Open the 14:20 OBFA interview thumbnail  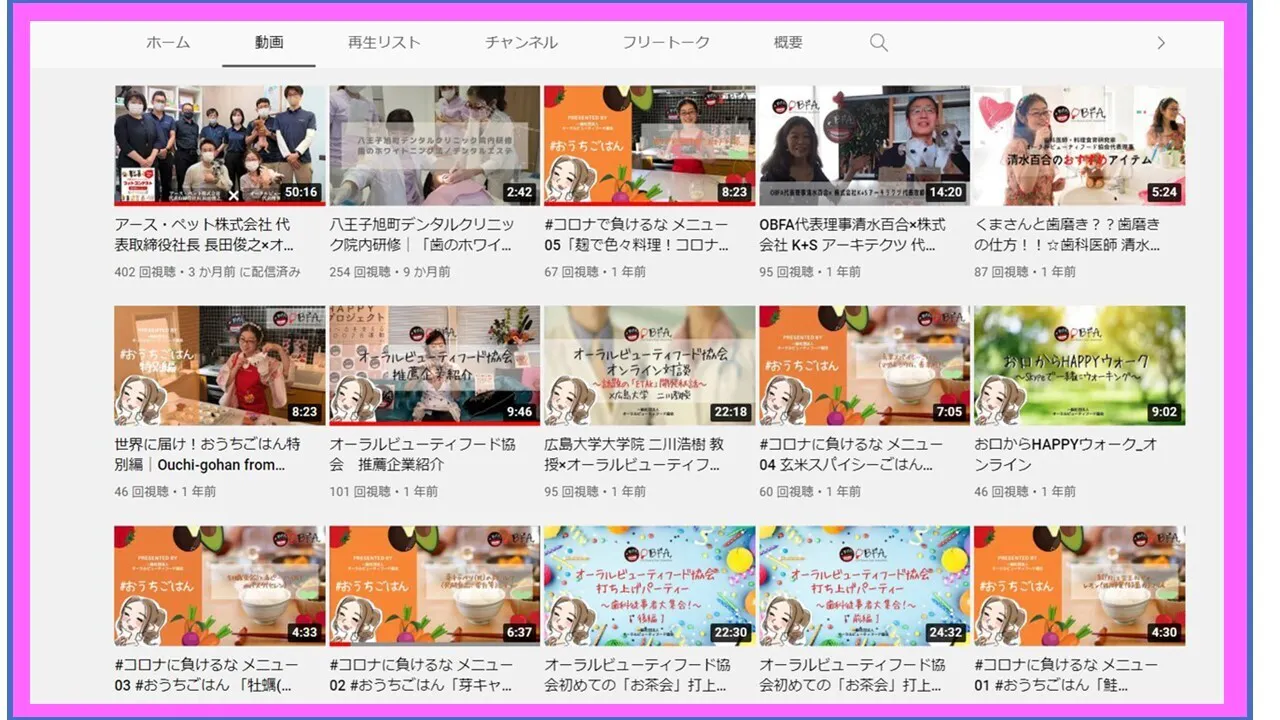(x=864, y=145)
